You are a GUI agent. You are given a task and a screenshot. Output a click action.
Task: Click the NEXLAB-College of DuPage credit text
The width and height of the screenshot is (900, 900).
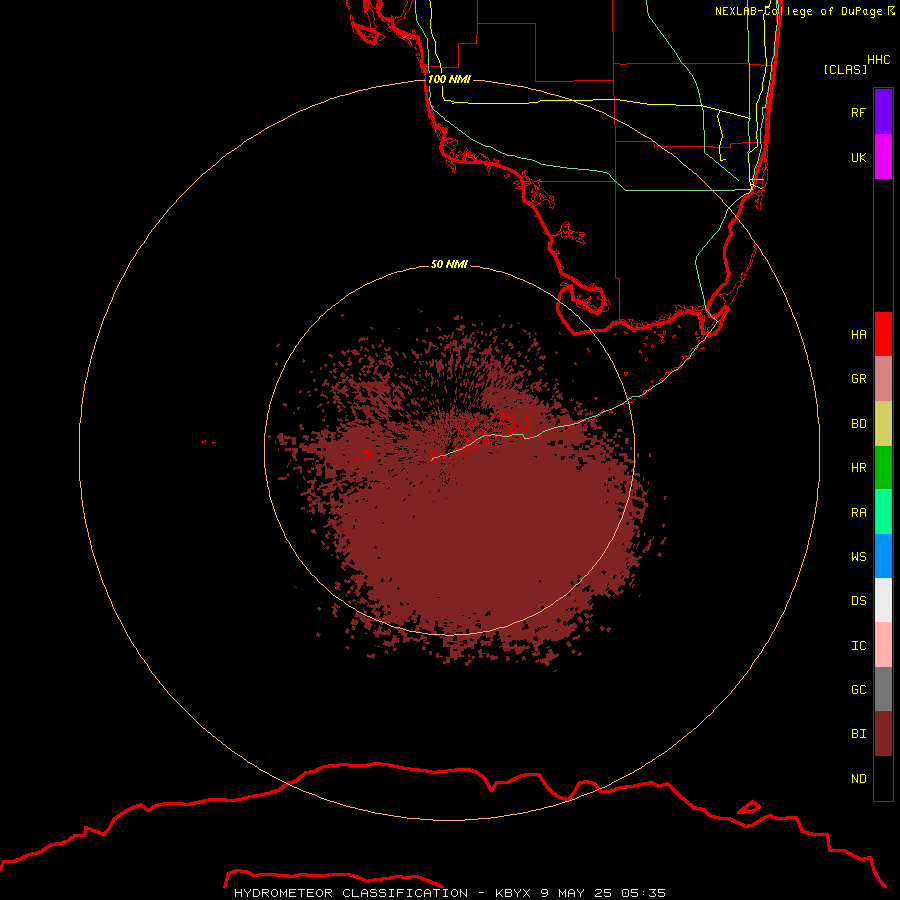click(805, 11)
